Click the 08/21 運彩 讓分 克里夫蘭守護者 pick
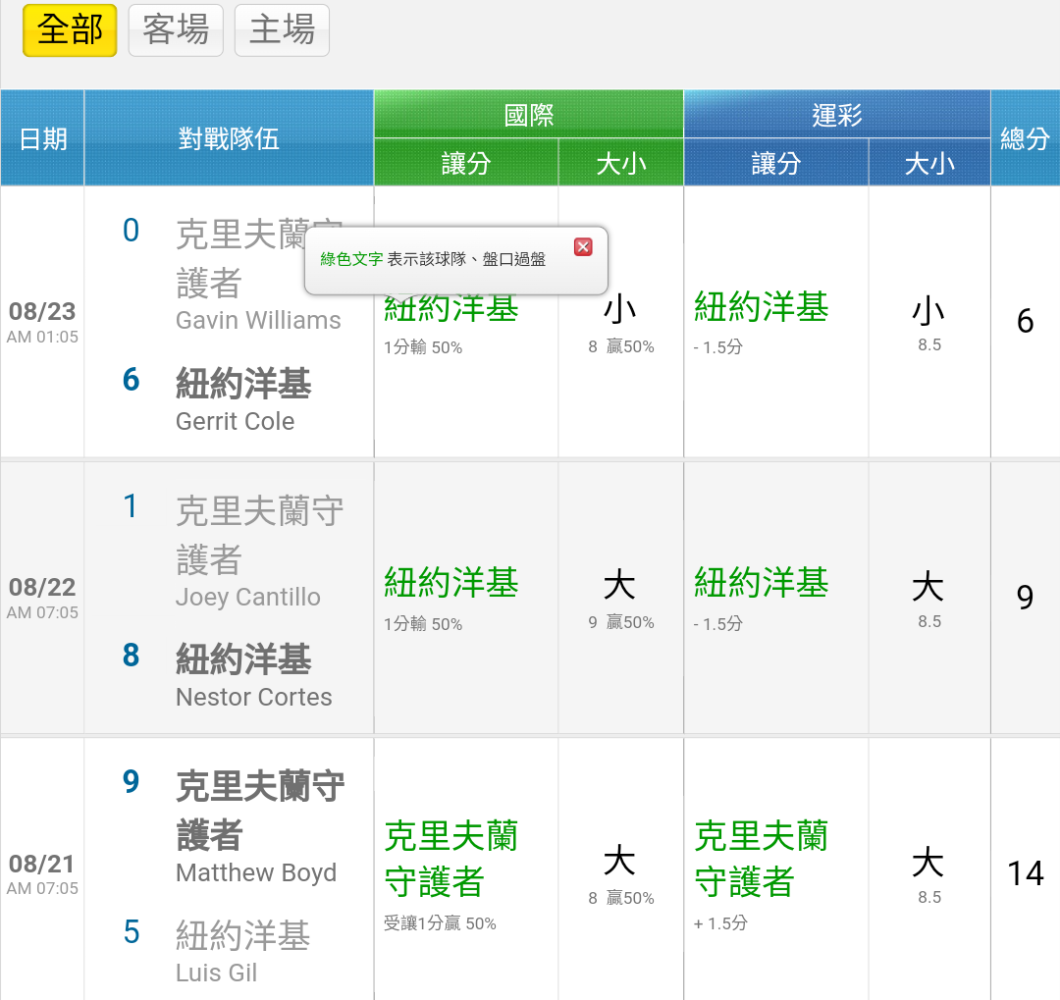 (761, 859)
